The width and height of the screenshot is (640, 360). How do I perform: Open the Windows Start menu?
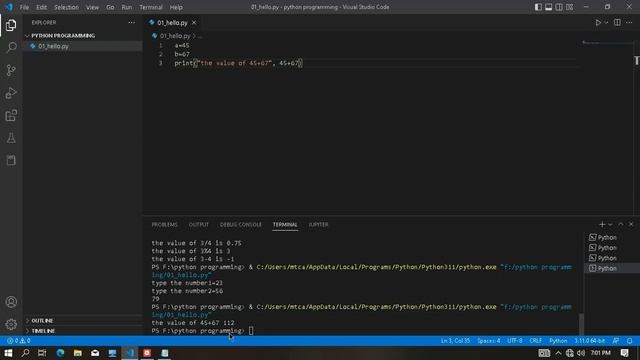pyautogui.click(x=8, y=353)
